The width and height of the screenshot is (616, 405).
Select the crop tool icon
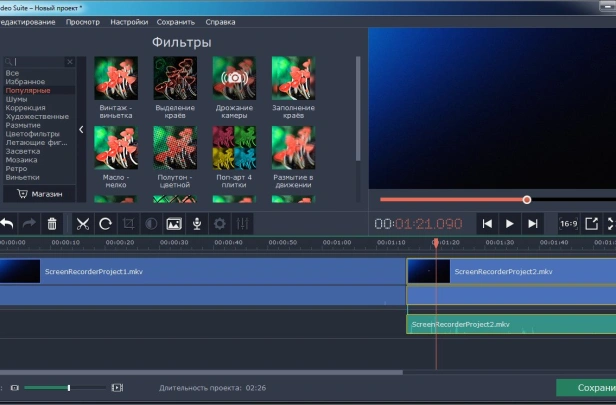[128, 224]
